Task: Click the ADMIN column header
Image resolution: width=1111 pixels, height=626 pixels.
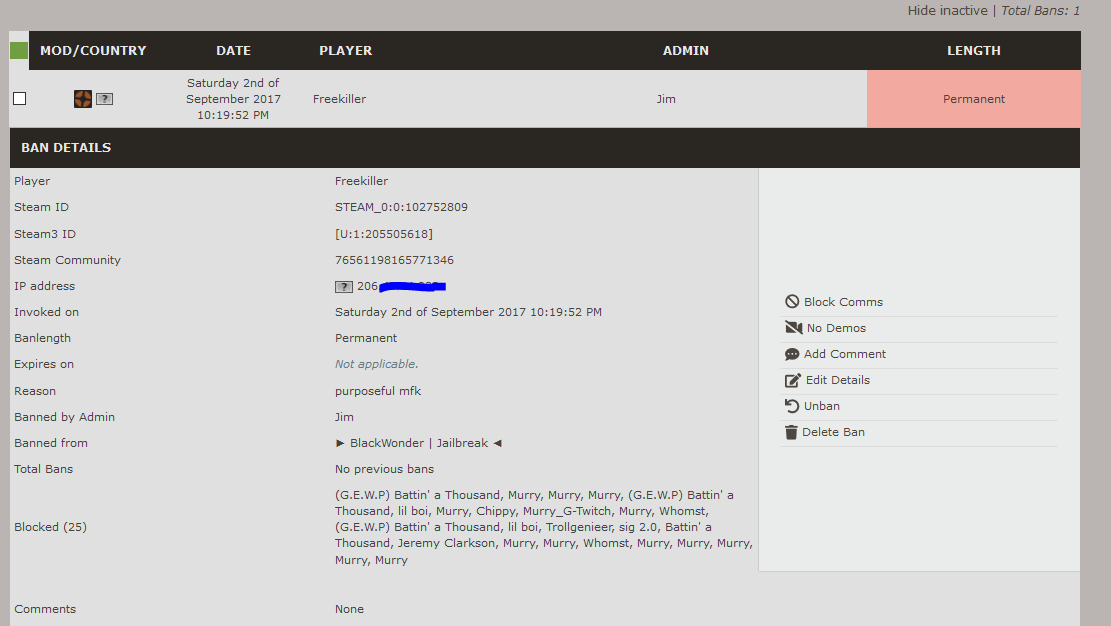Action: [x=685, y=50]
